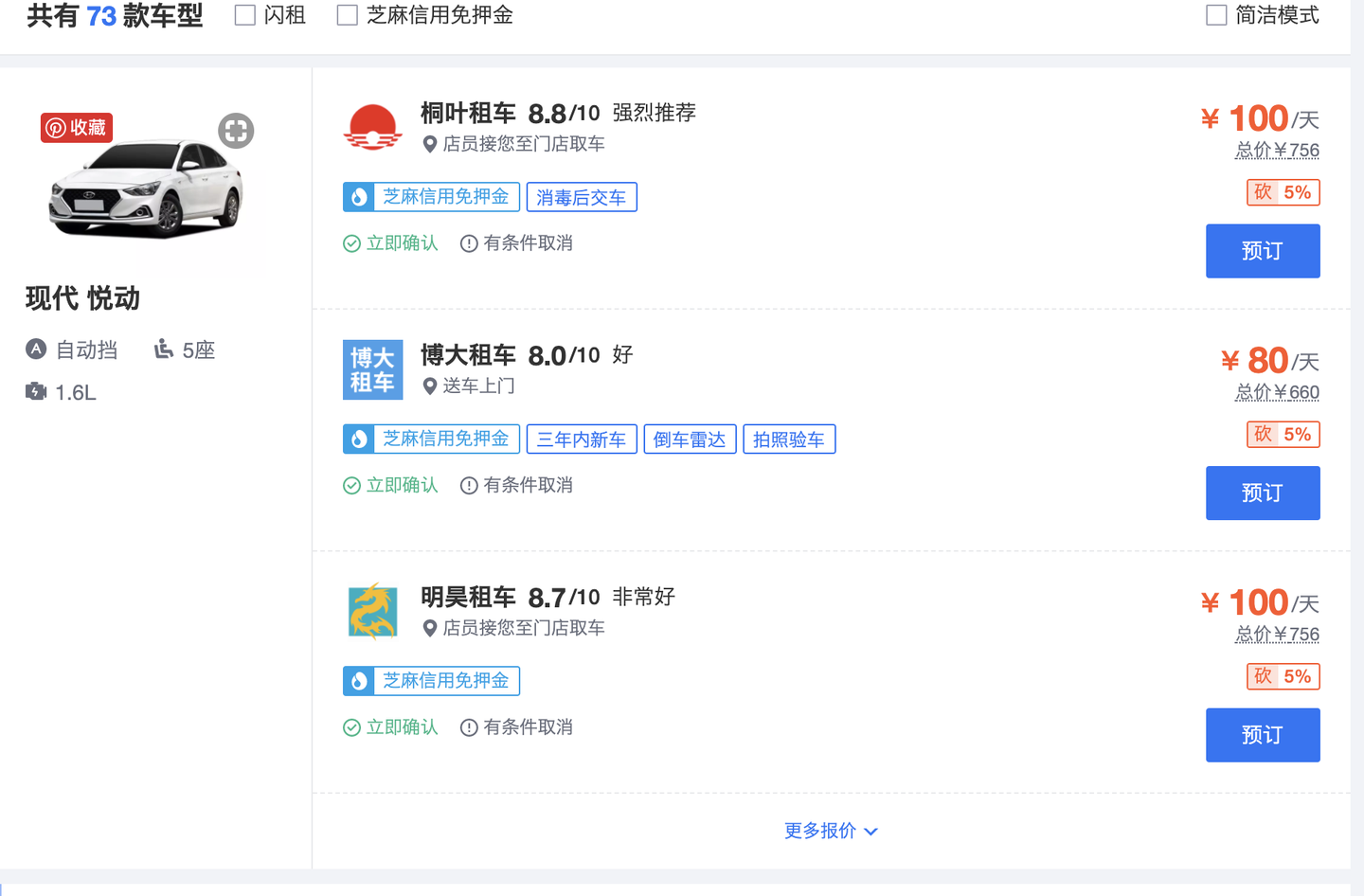
Task: Open 桐叶租车 vendor name
Action: click(468, 113)
